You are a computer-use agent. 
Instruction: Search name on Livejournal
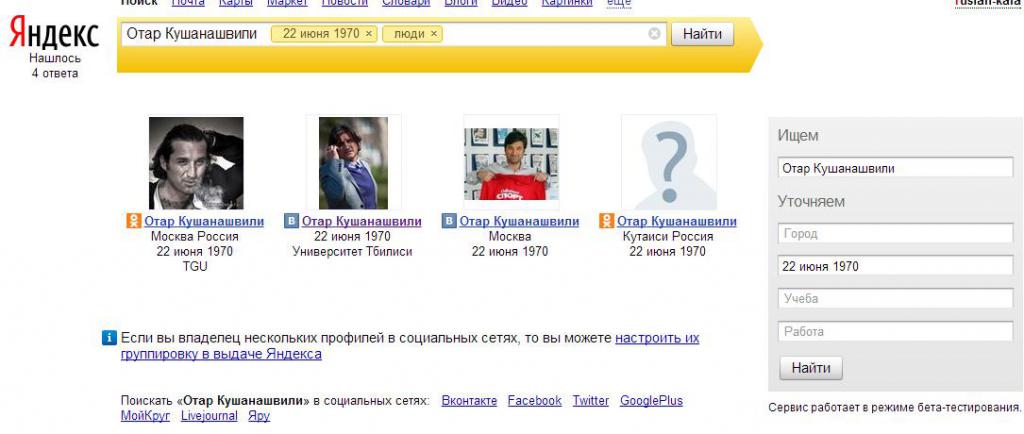click(209, 416)
